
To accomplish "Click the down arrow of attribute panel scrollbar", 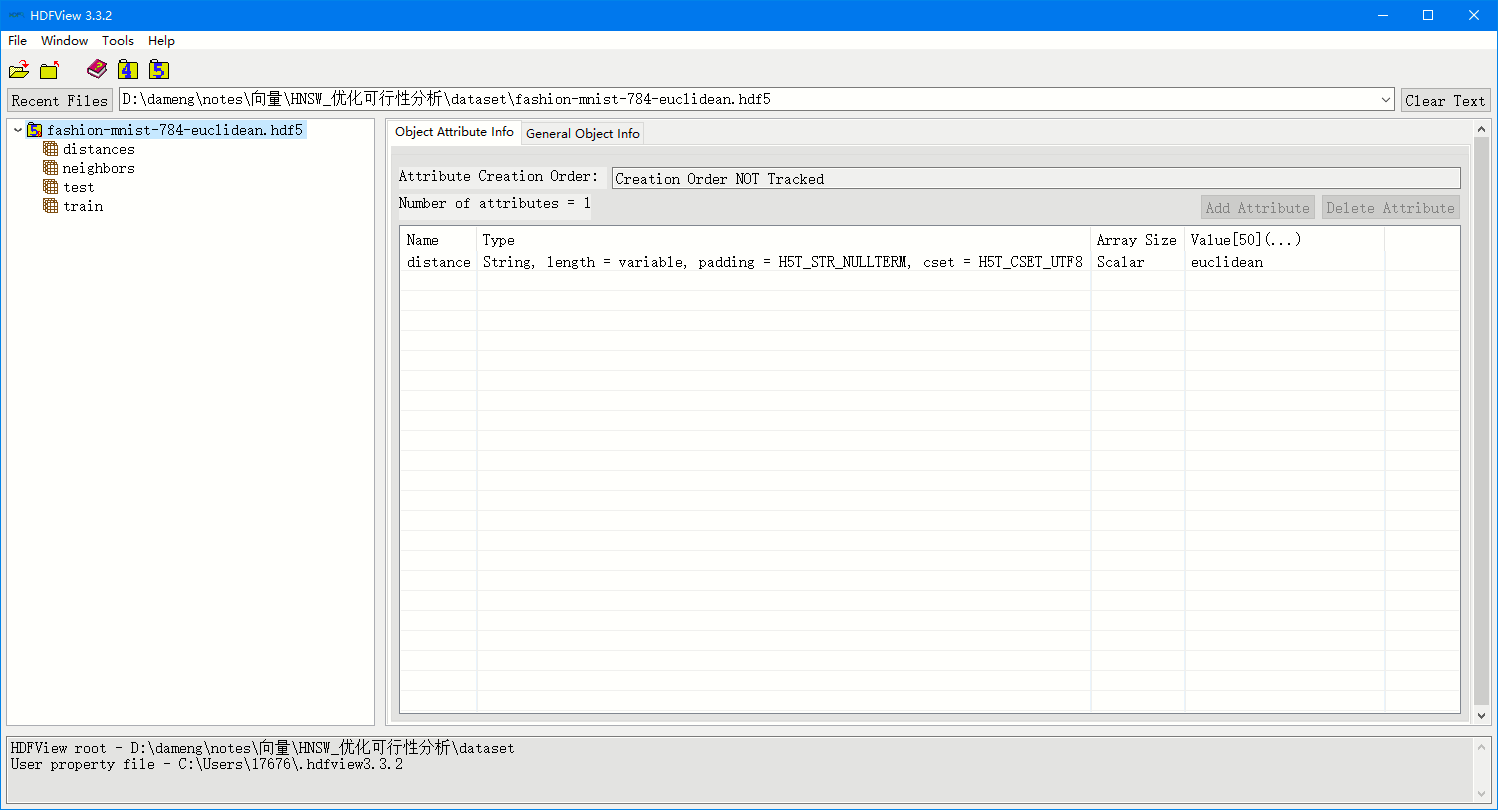I will 1482,716.
